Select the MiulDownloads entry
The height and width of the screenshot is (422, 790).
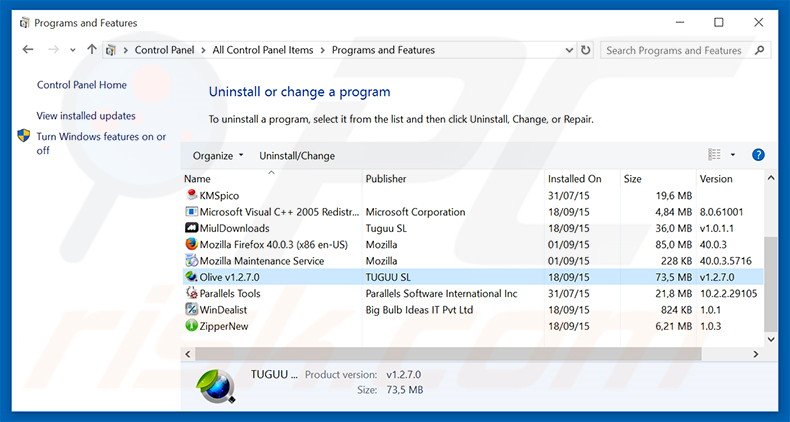[472, 228]
